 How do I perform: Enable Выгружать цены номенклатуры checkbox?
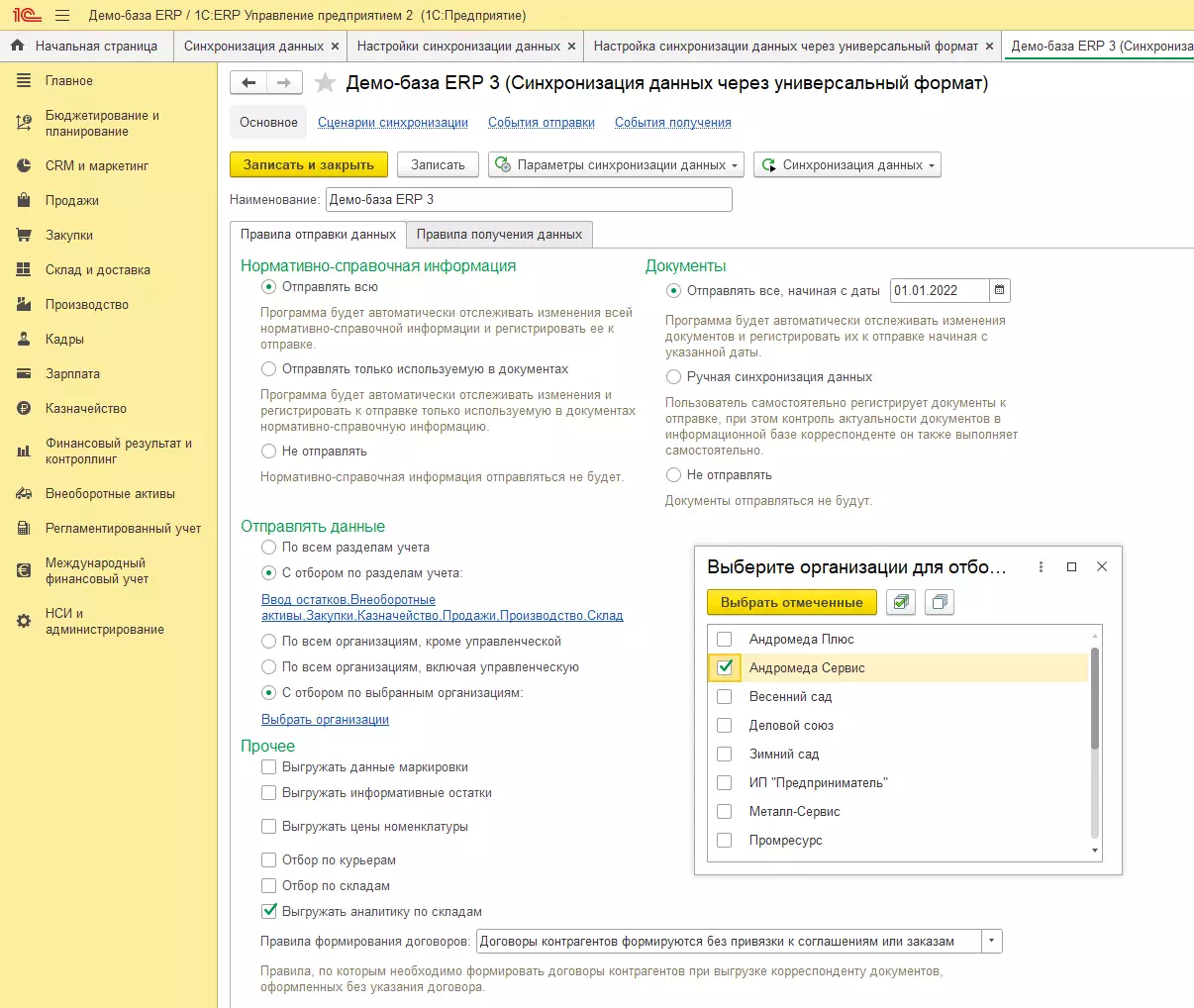click(269, 827)
